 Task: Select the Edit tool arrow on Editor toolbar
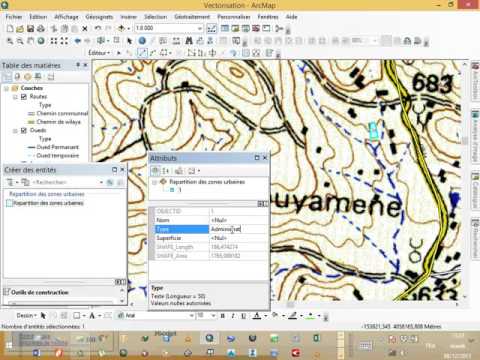tap(119, 53)
